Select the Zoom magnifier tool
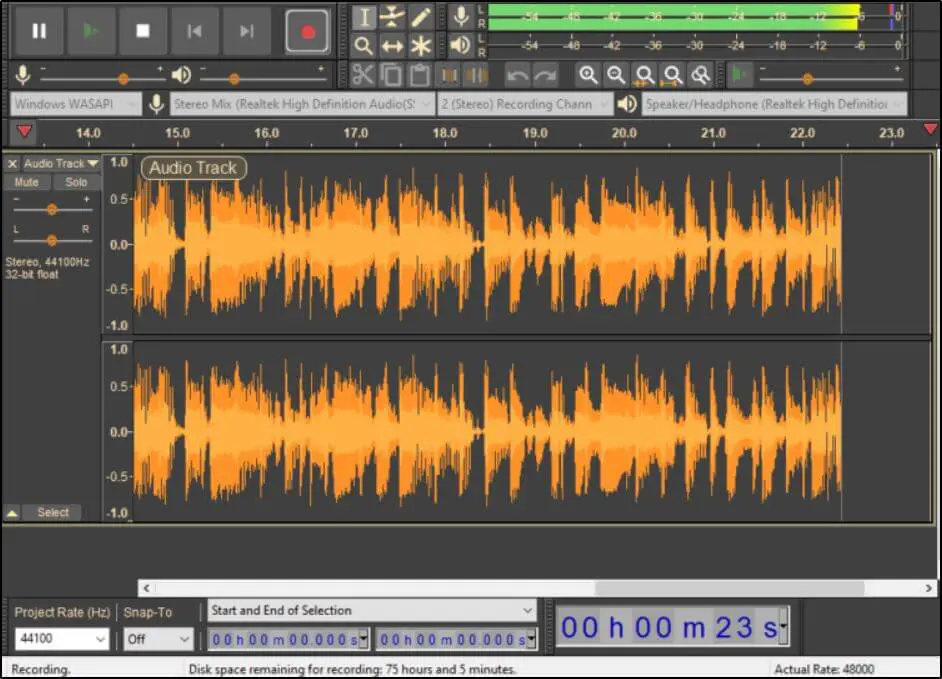This screenshot has height=679, width=942. (364, 46)
